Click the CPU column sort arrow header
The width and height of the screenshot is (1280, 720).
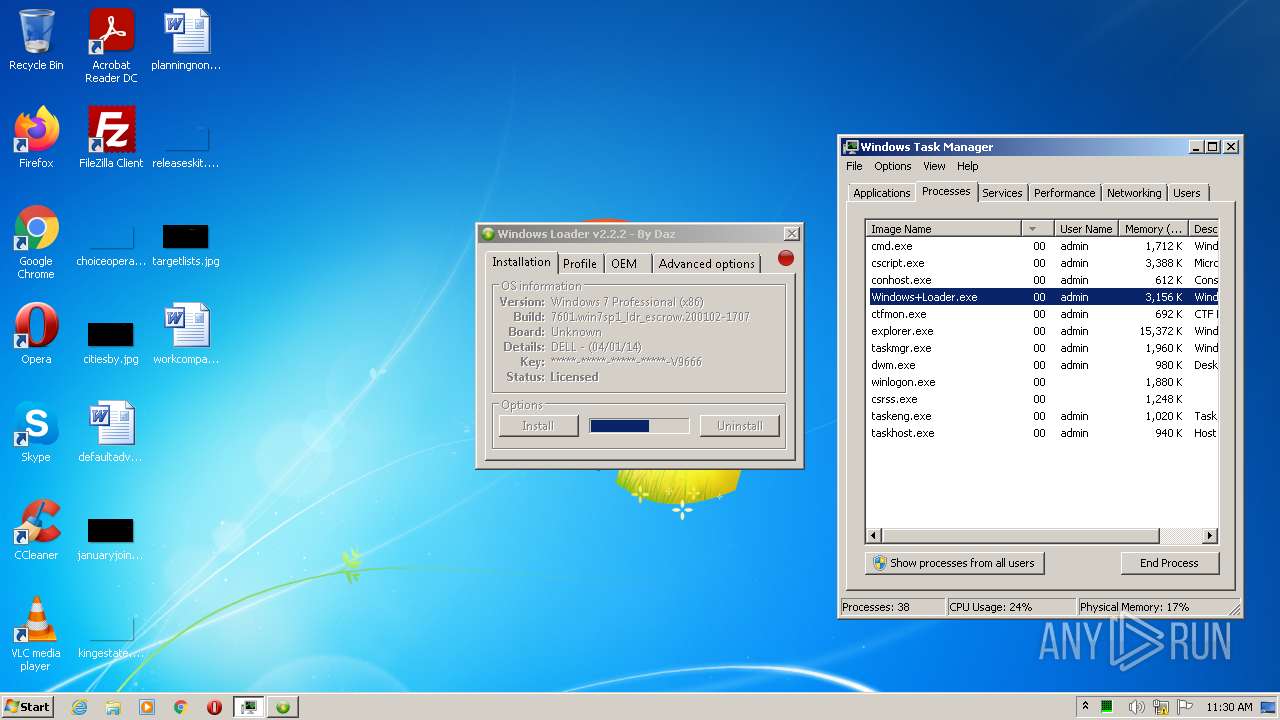[x=1038, y=229]
